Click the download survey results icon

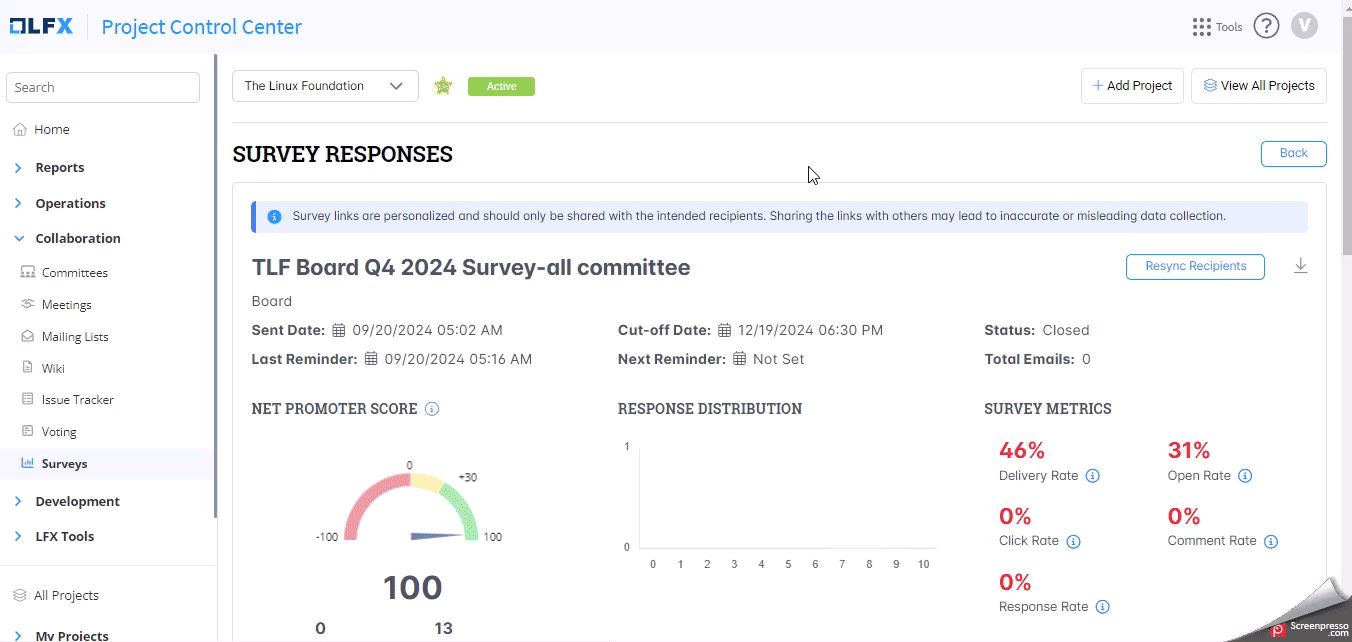(x=1300, y=266)
